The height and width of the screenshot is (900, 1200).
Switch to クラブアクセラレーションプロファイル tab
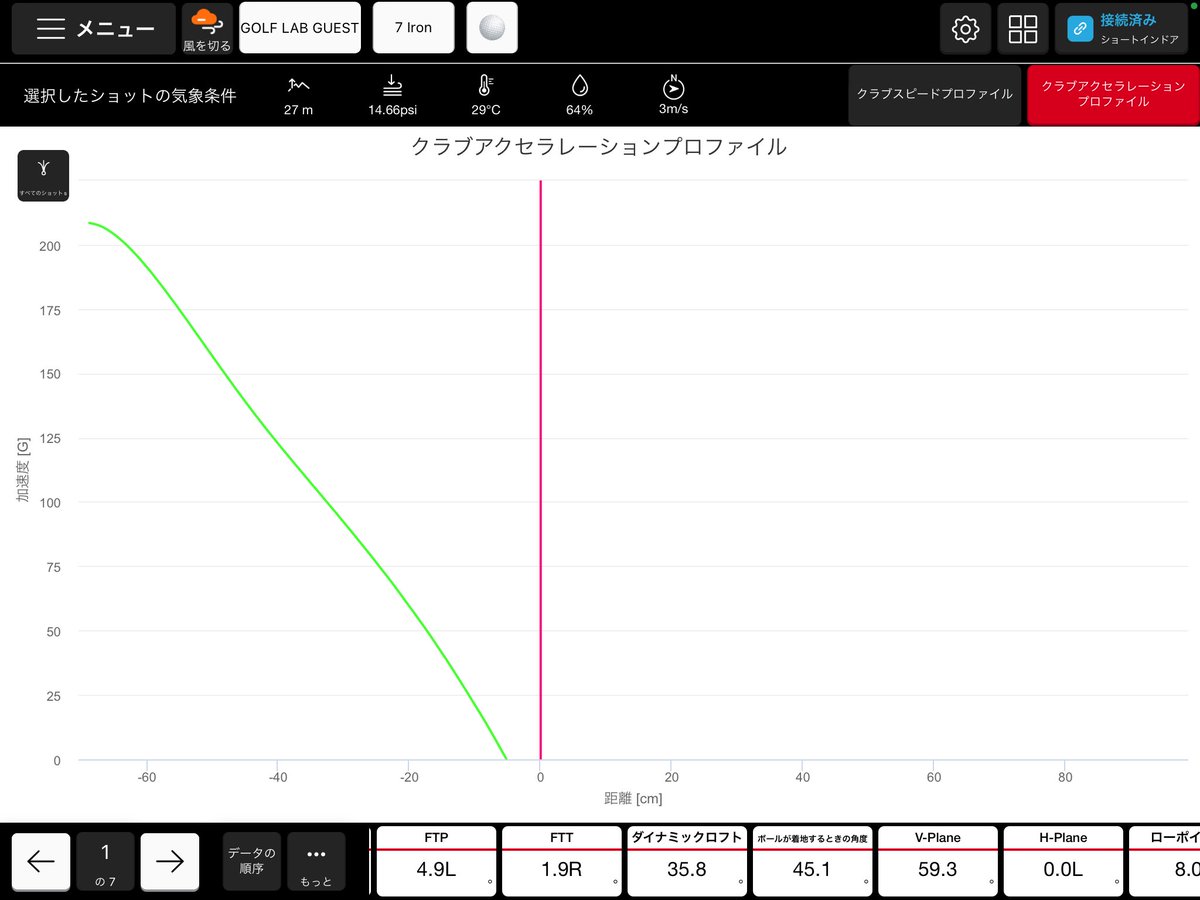pos(1112,95)
